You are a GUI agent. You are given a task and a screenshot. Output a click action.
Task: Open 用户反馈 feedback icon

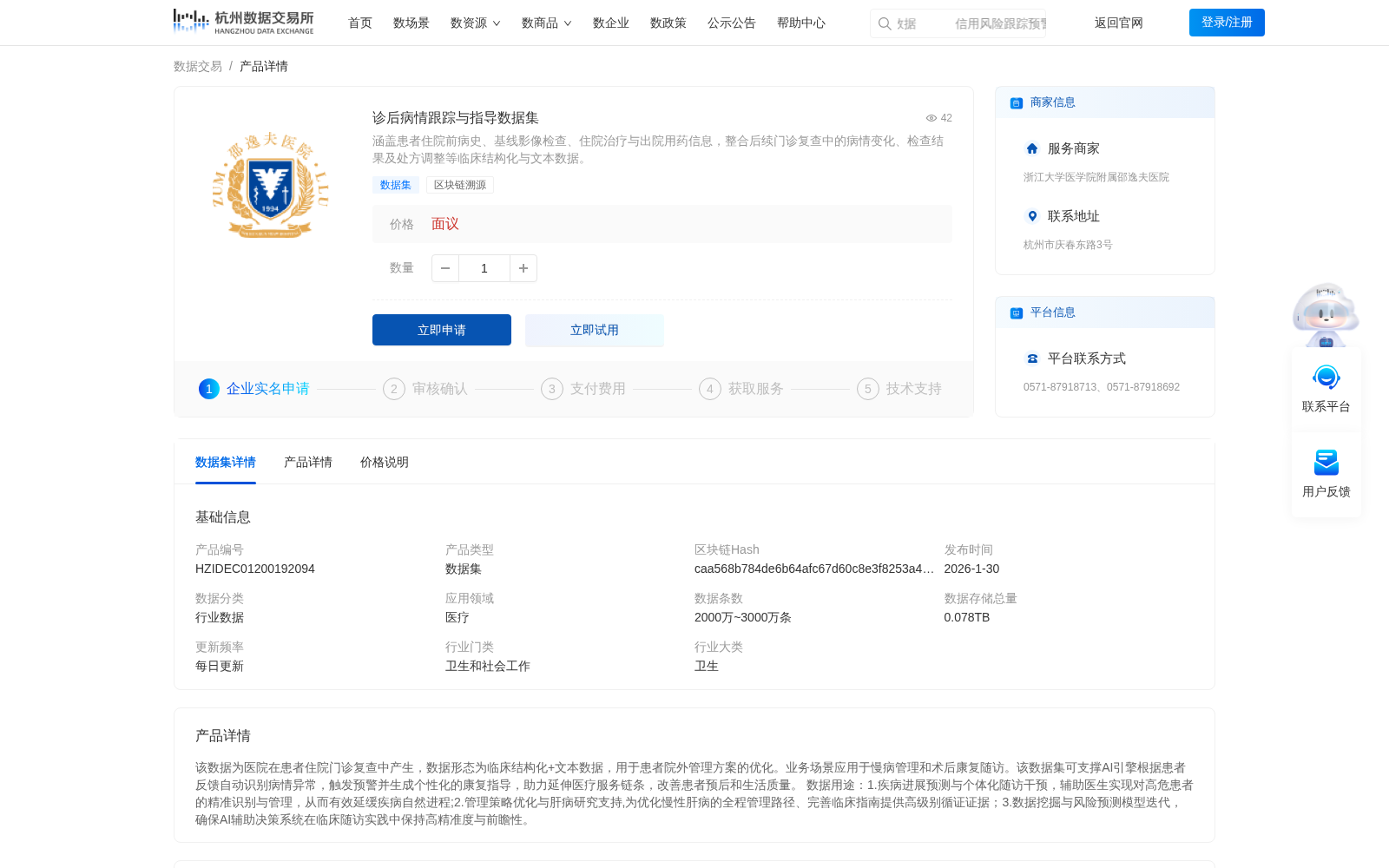click(1326, 463)
